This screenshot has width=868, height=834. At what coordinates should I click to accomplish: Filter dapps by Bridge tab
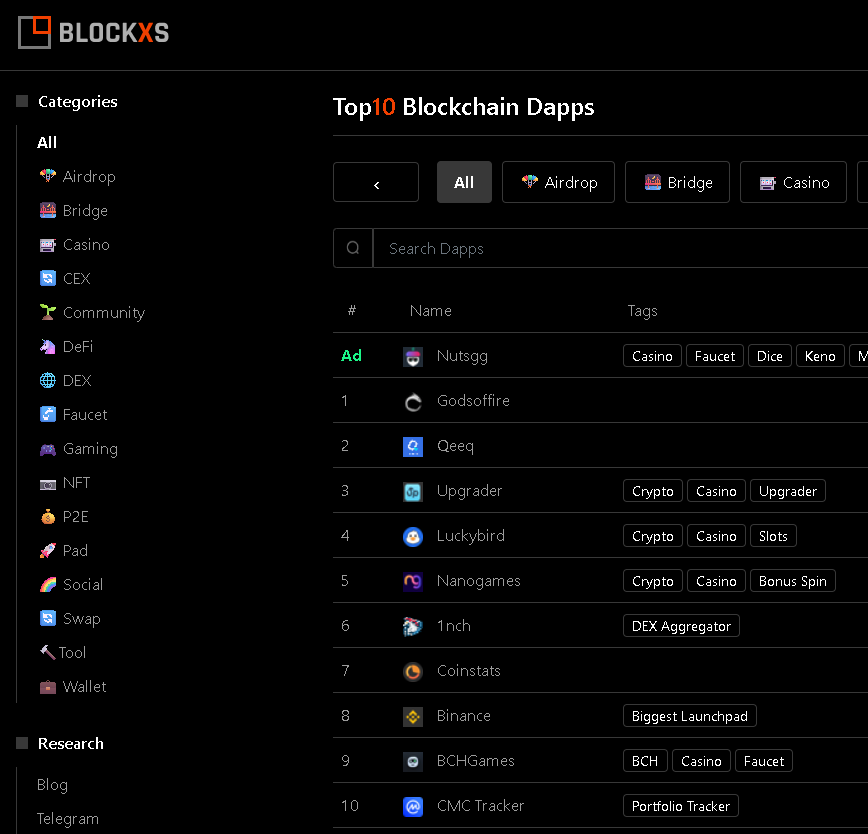click(x=677, y=182)
